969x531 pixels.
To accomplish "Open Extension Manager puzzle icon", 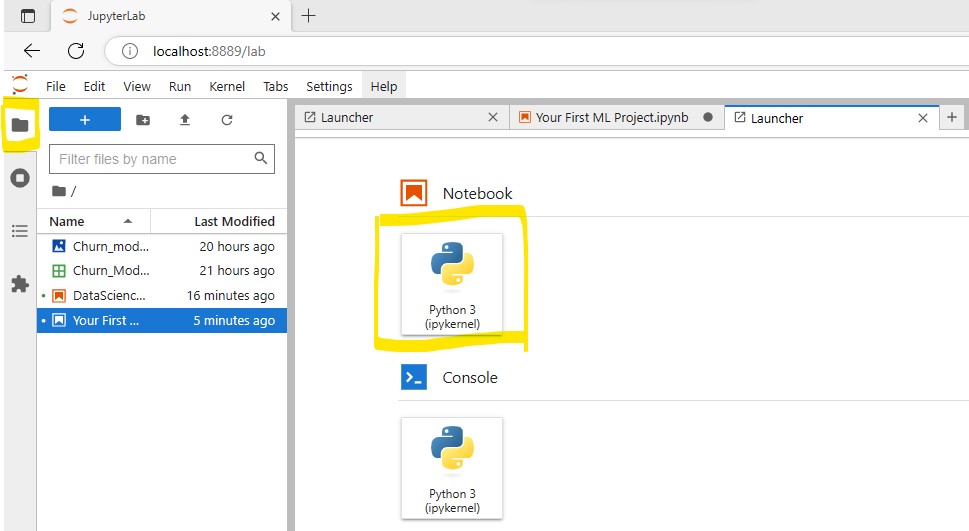I will (x=20, y=284).
